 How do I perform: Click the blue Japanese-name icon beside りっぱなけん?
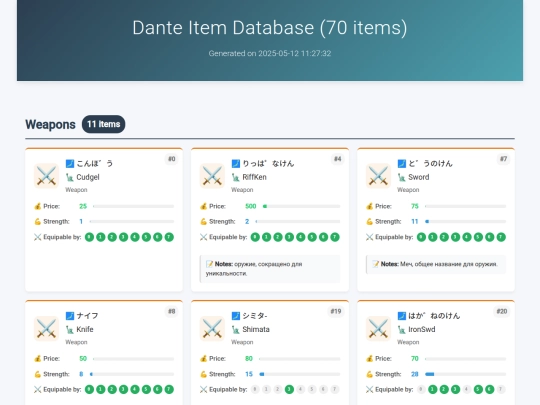(x=236, y=163)
